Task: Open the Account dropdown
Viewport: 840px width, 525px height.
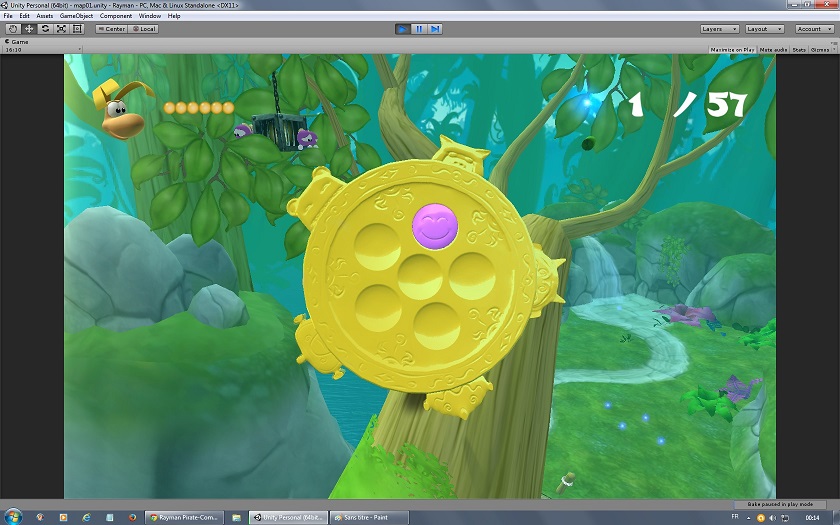Action: 814,29
